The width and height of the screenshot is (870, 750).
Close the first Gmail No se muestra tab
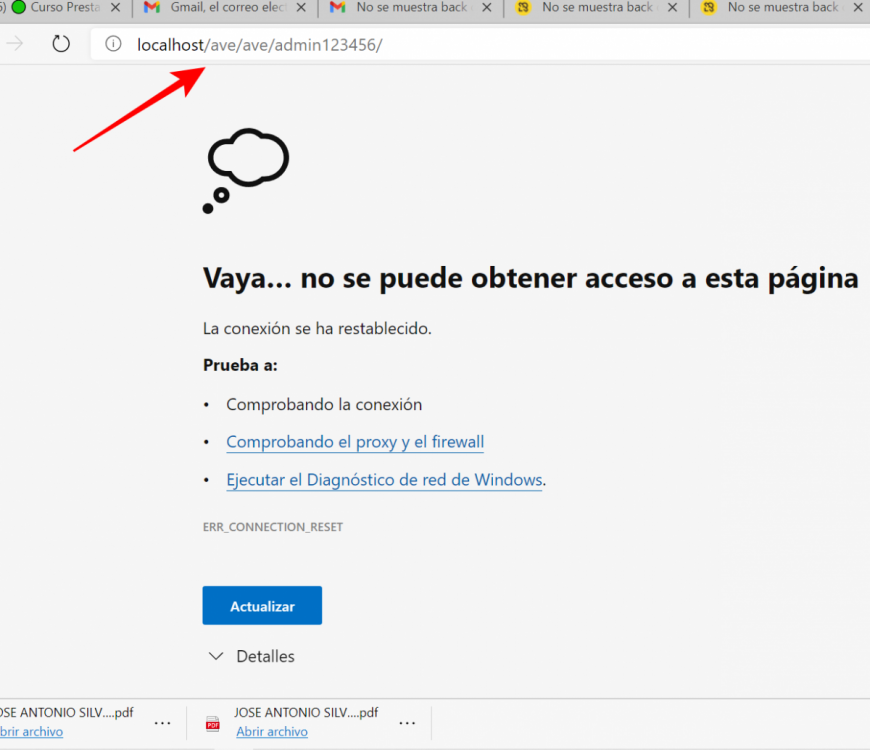(x=486, y=7)
